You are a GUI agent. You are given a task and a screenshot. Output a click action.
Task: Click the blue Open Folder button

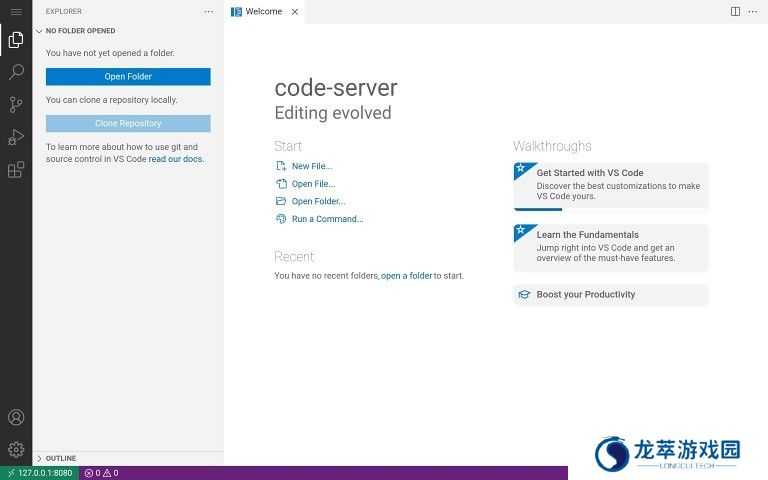[128, 76]
